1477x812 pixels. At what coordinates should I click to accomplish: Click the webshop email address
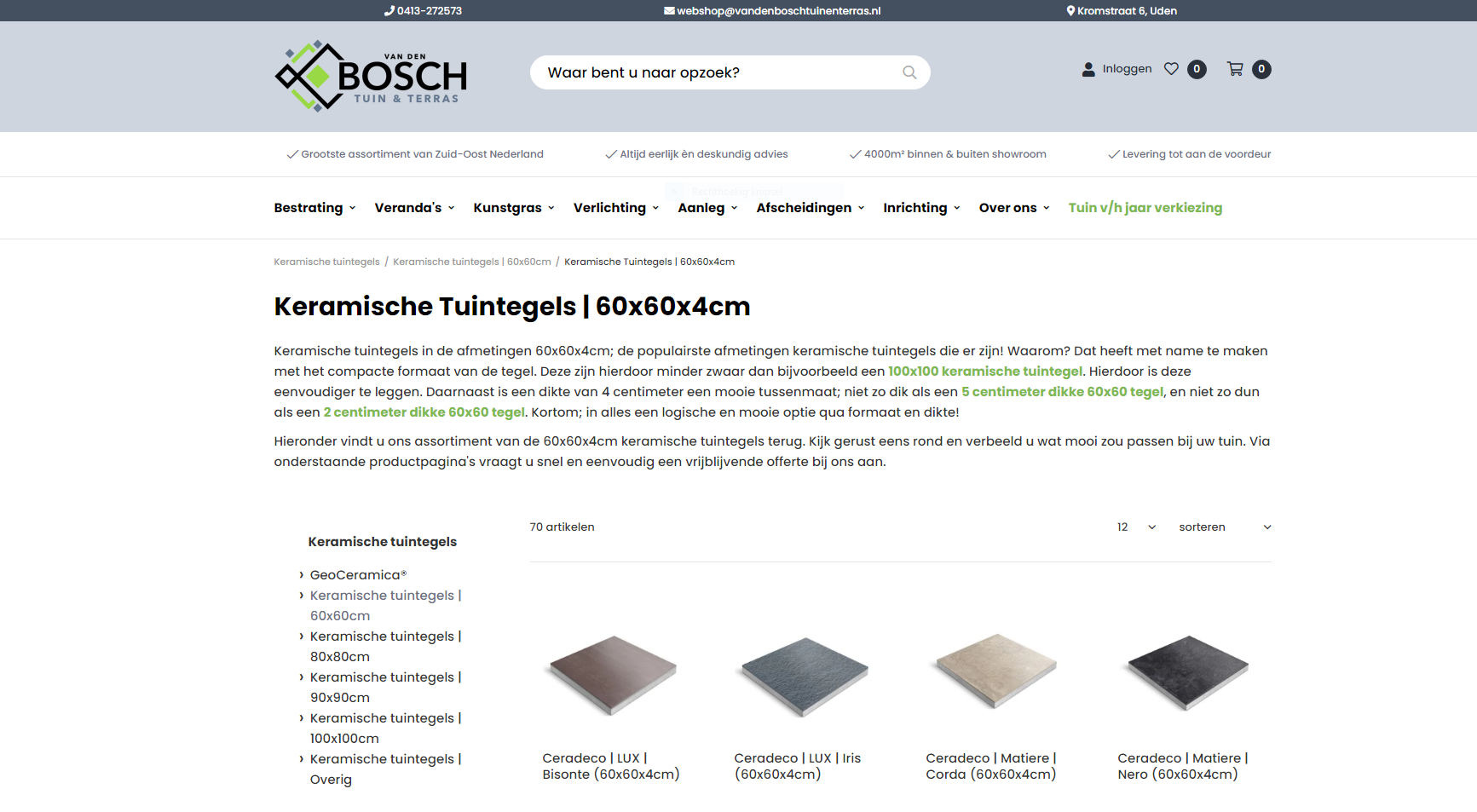click(x=772, y=11)
